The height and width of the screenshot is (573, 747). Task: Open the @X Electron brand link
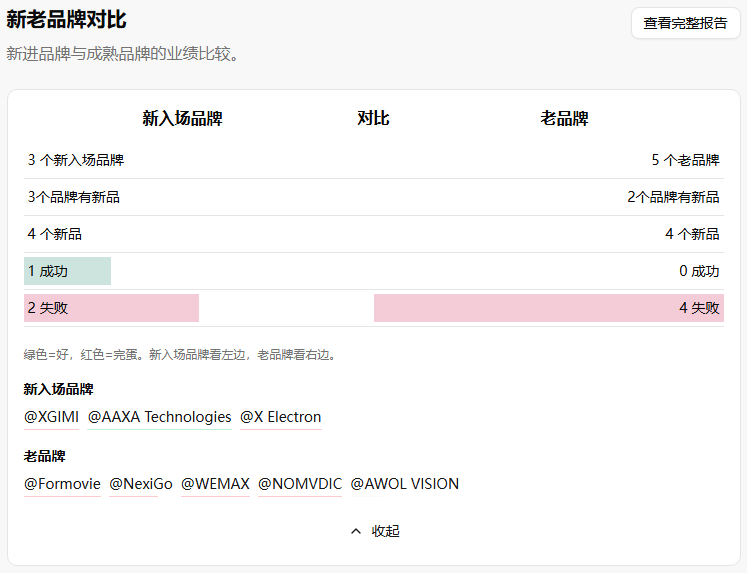280,417
